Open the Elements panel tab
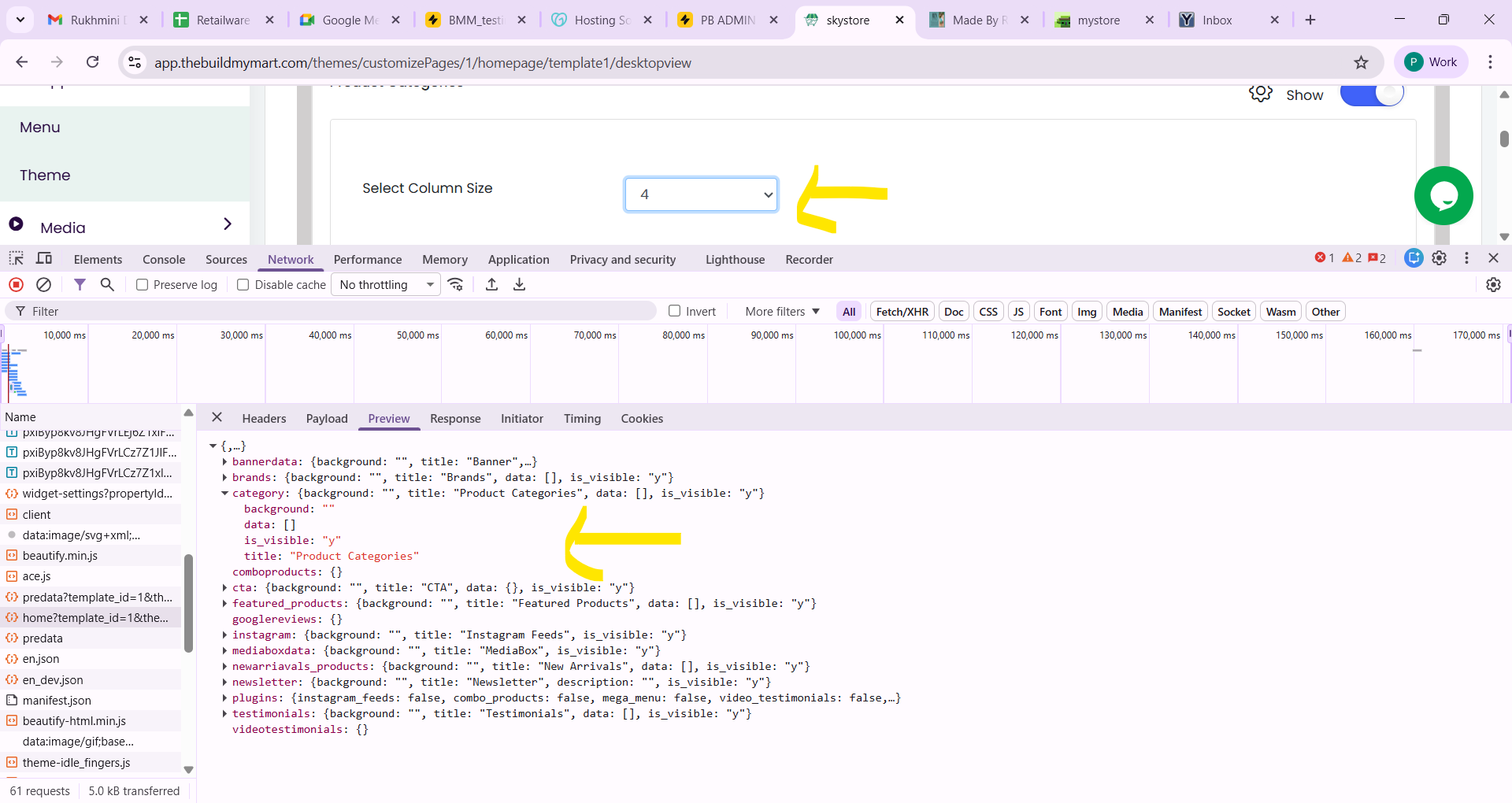Screen dimensions: 1512x803 pos(98,259)
